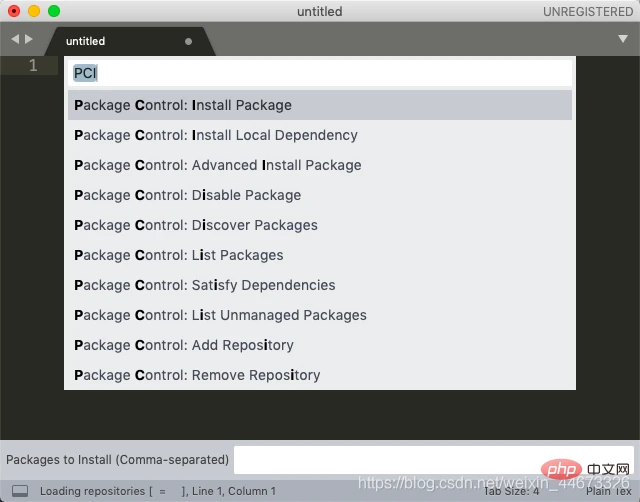The width and height of the screenshot is (640, 502).
Task: Open the tab list dropdown arrow
Action: click(x=622, y=39)
